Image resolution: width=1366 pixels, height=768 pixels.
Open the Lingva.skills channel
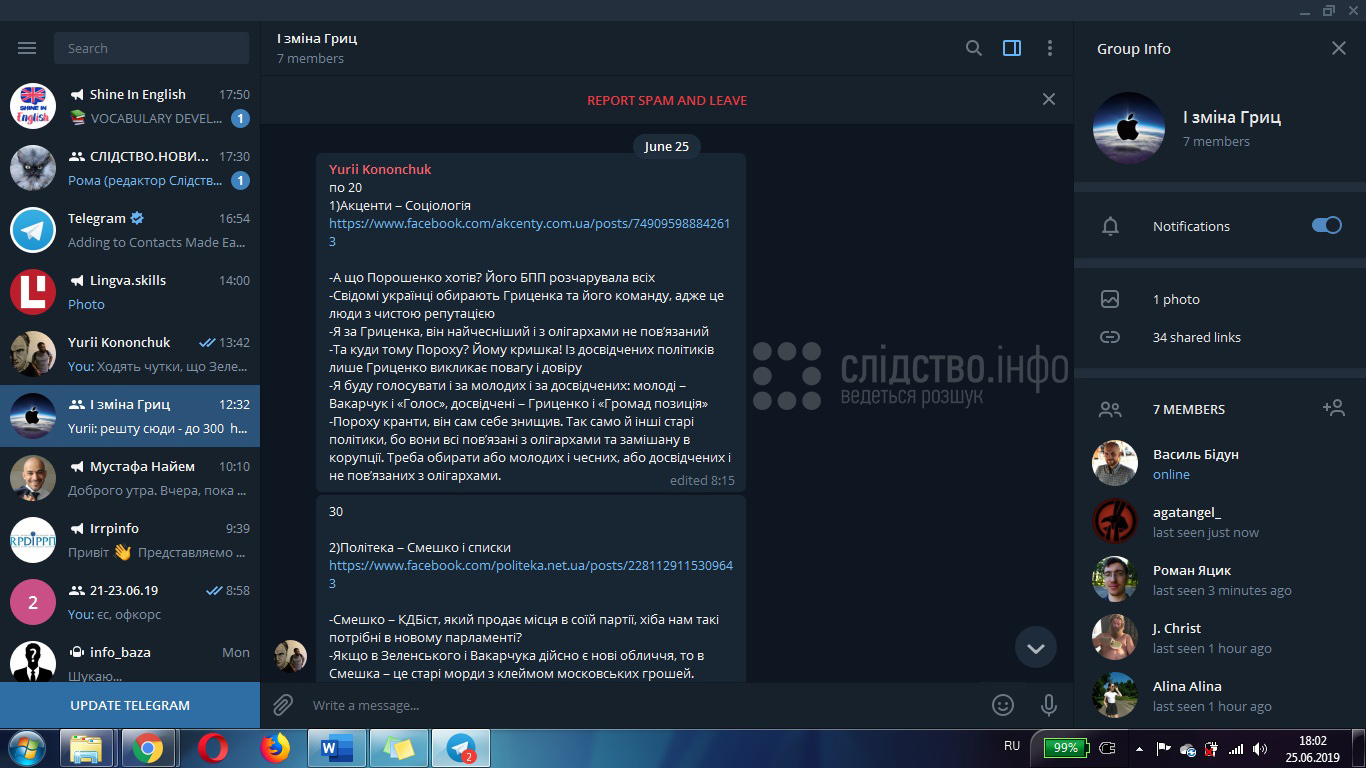pyautogui.click(x=130, y=292)
